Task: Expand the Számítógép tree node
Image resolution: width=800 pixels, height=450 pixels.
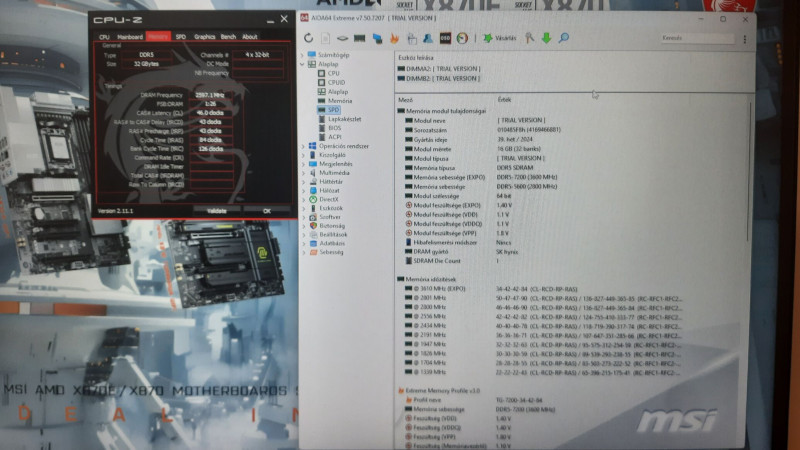Action: pos(303,55)
